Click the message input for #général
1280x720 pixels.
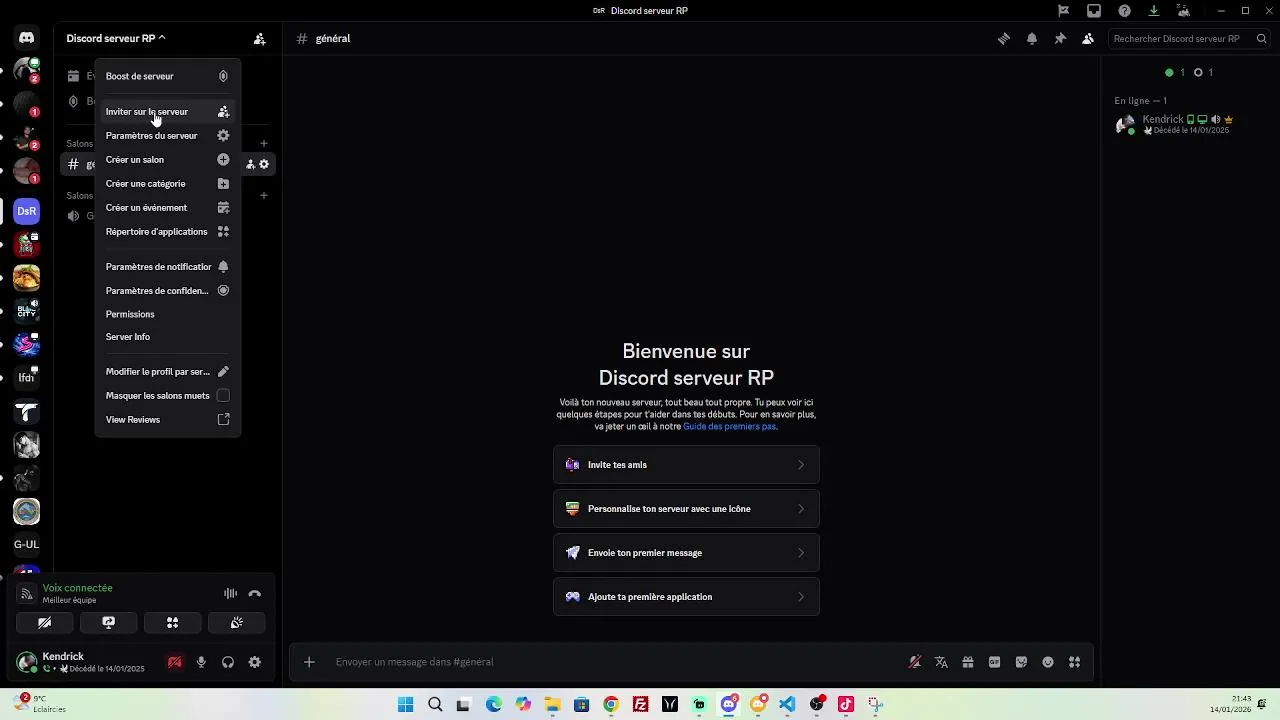tap(614, 662)
